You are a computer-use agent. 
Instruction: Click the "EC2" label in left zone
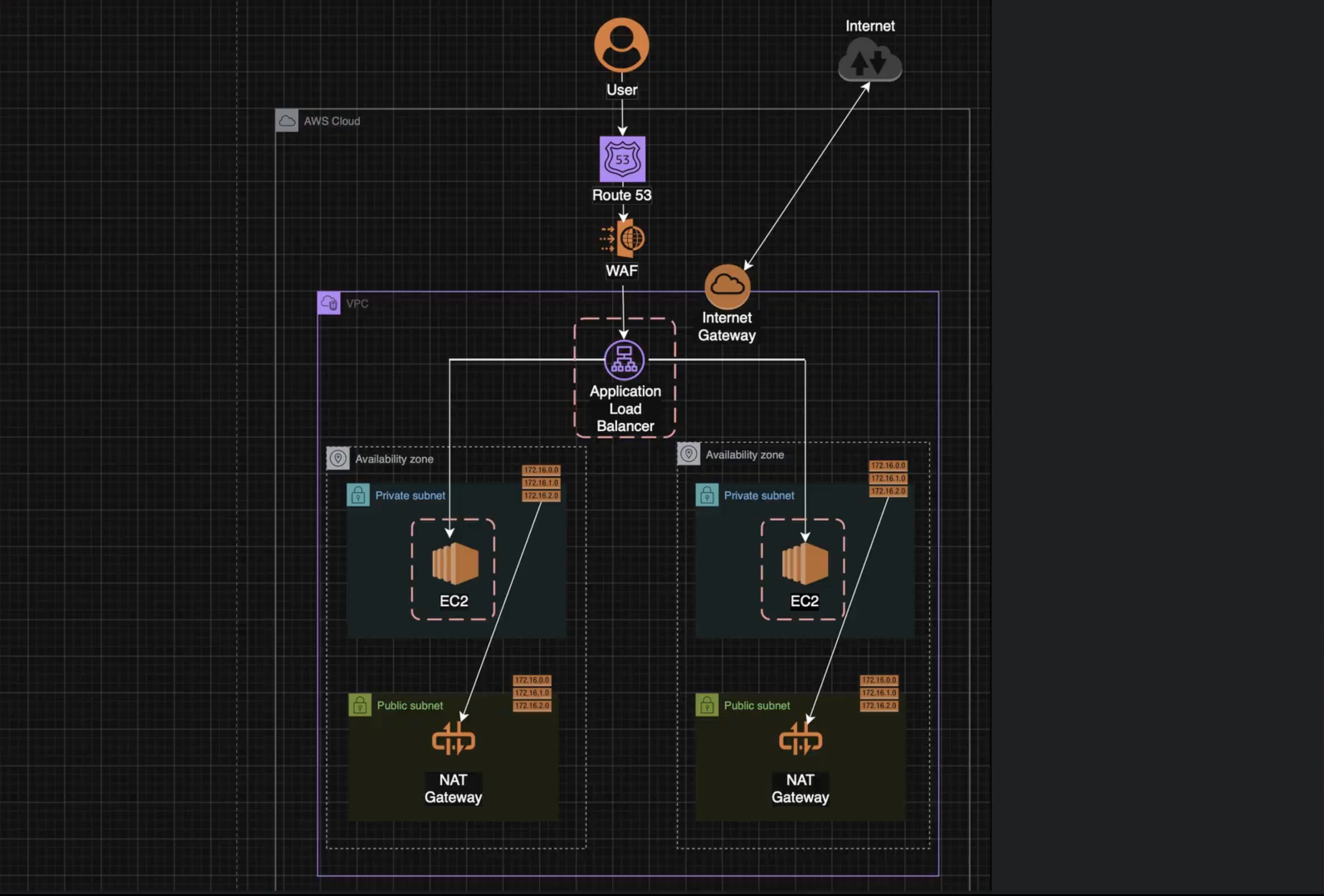point(454,601)
